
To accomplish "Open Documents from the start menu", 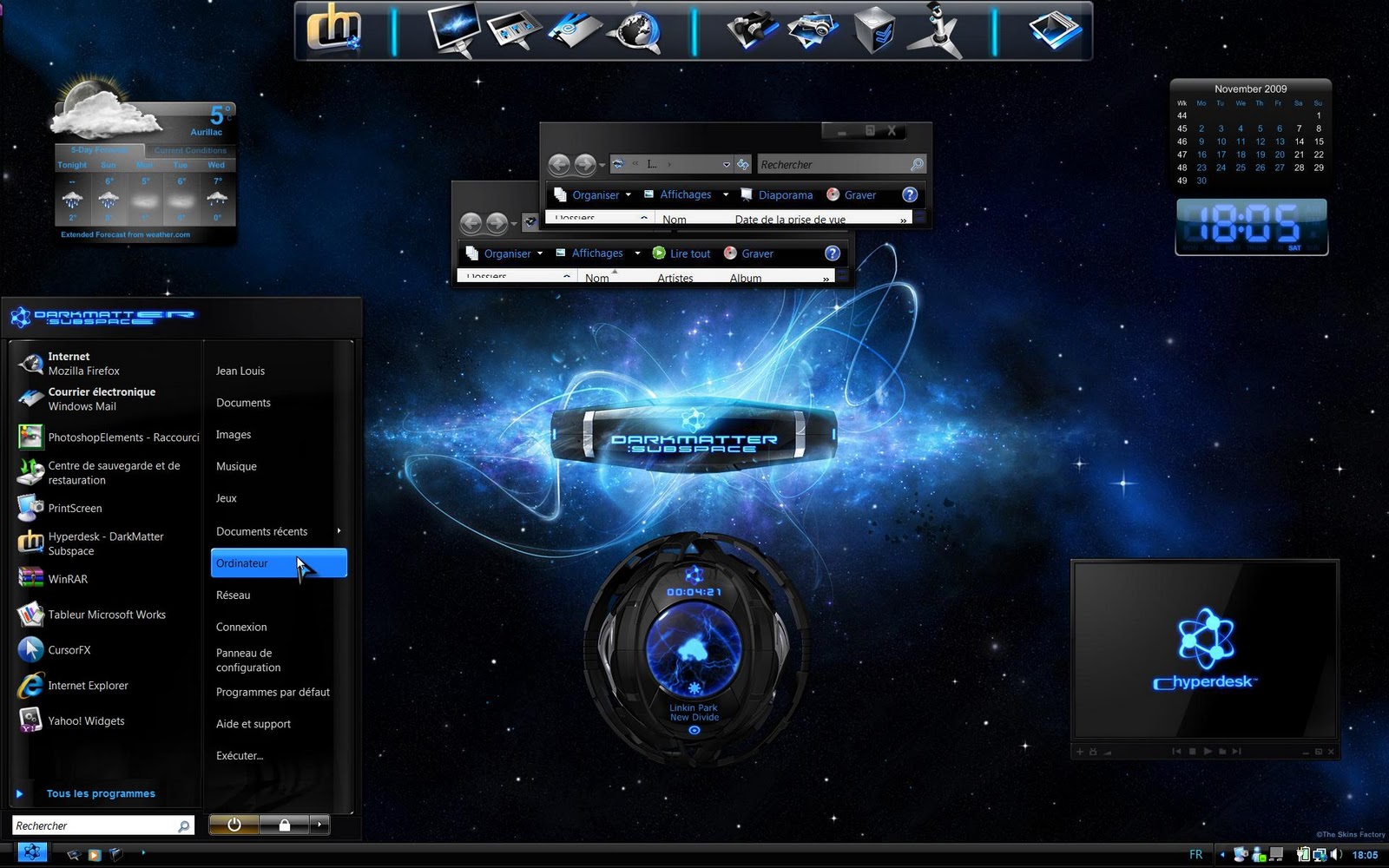I will pos(243,403).
